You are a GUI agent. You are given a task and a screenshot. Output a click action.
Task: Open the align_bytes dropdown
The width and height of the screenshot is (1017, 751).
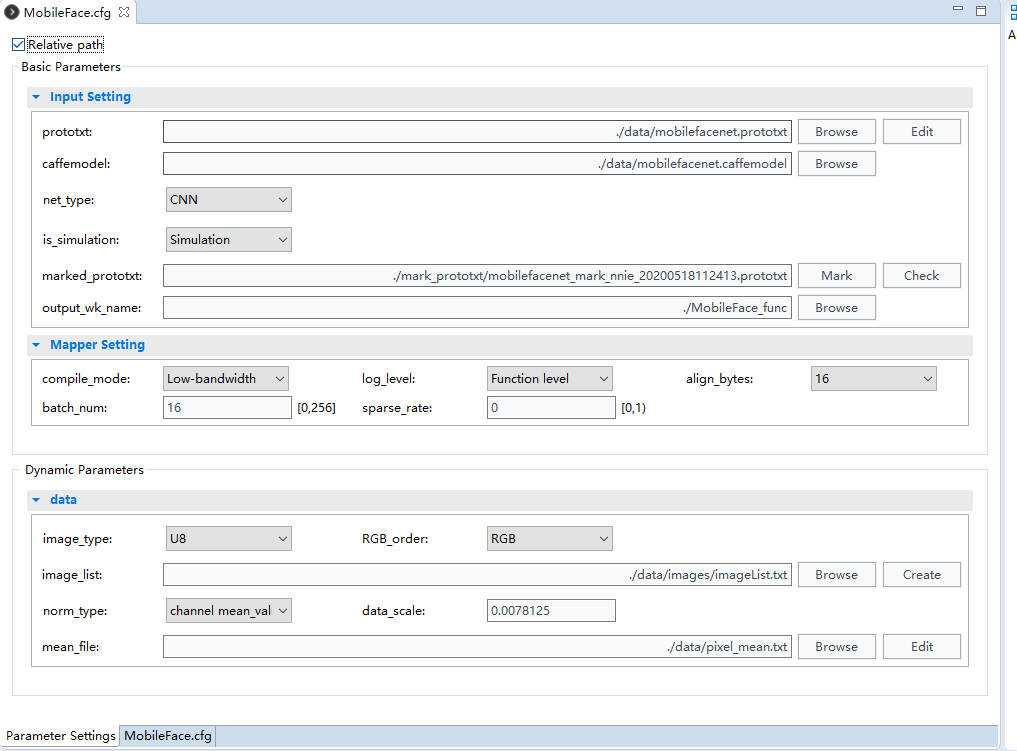[873, 379]
